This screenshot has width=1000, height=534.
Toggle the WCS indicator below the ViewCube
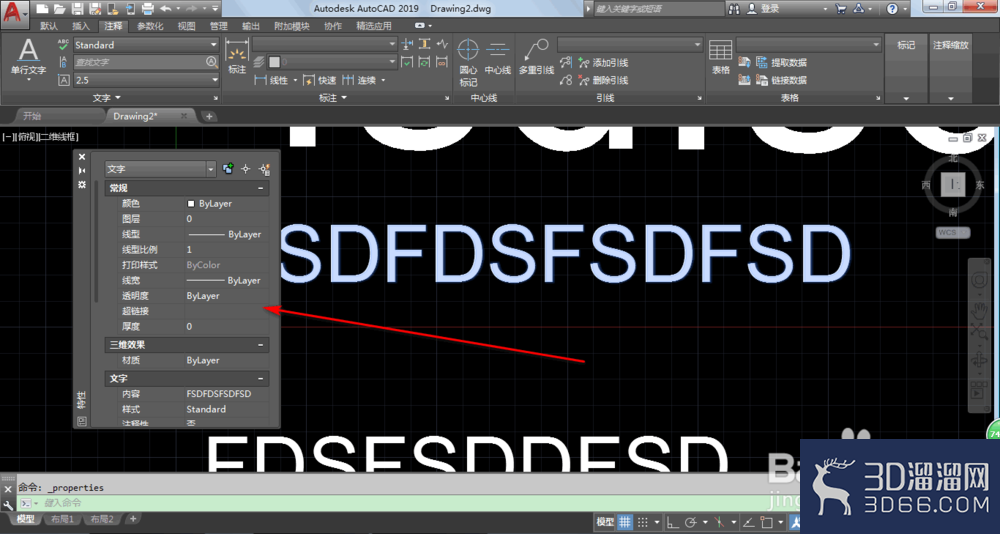tap(953, 233)
